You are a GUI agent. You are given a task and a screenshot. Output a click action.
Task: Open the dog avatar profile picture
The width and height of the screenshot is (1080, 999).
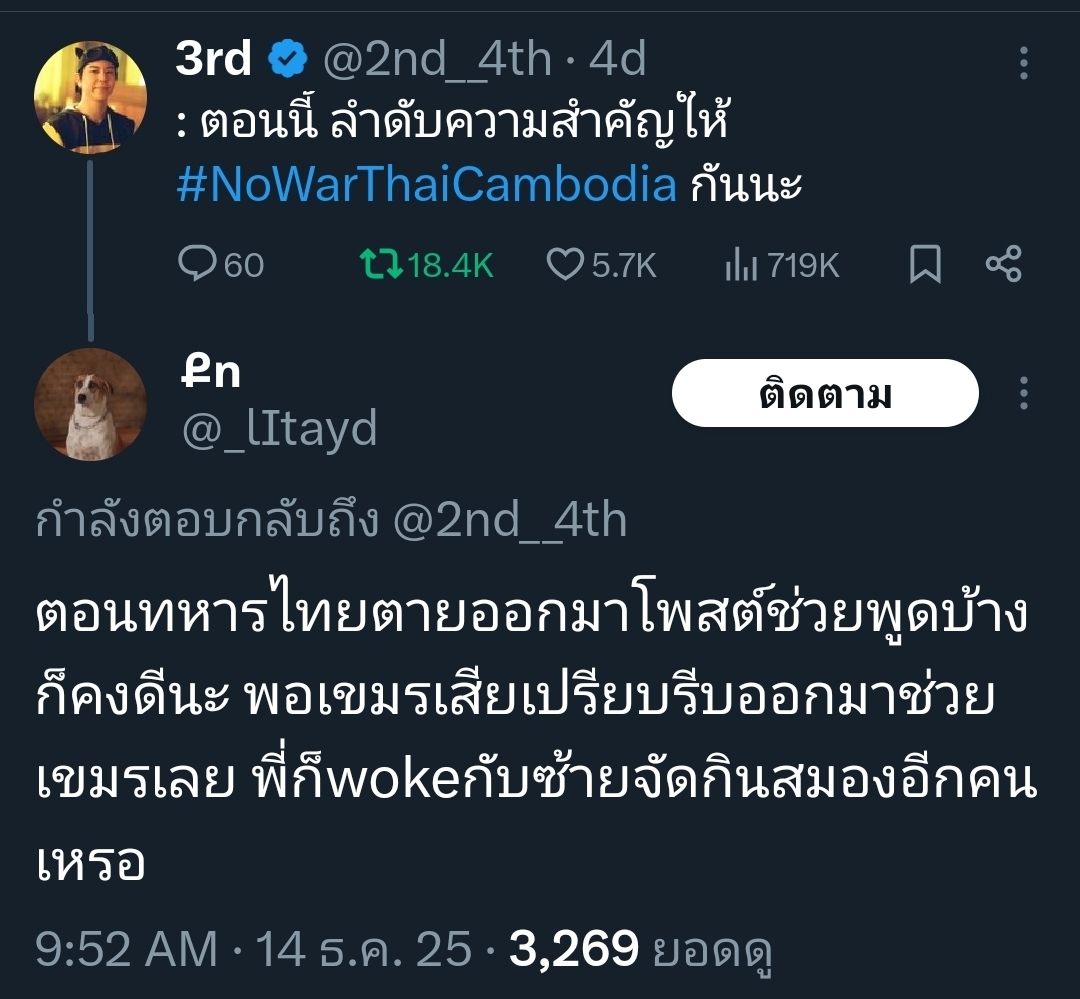(x=90, y=405)
